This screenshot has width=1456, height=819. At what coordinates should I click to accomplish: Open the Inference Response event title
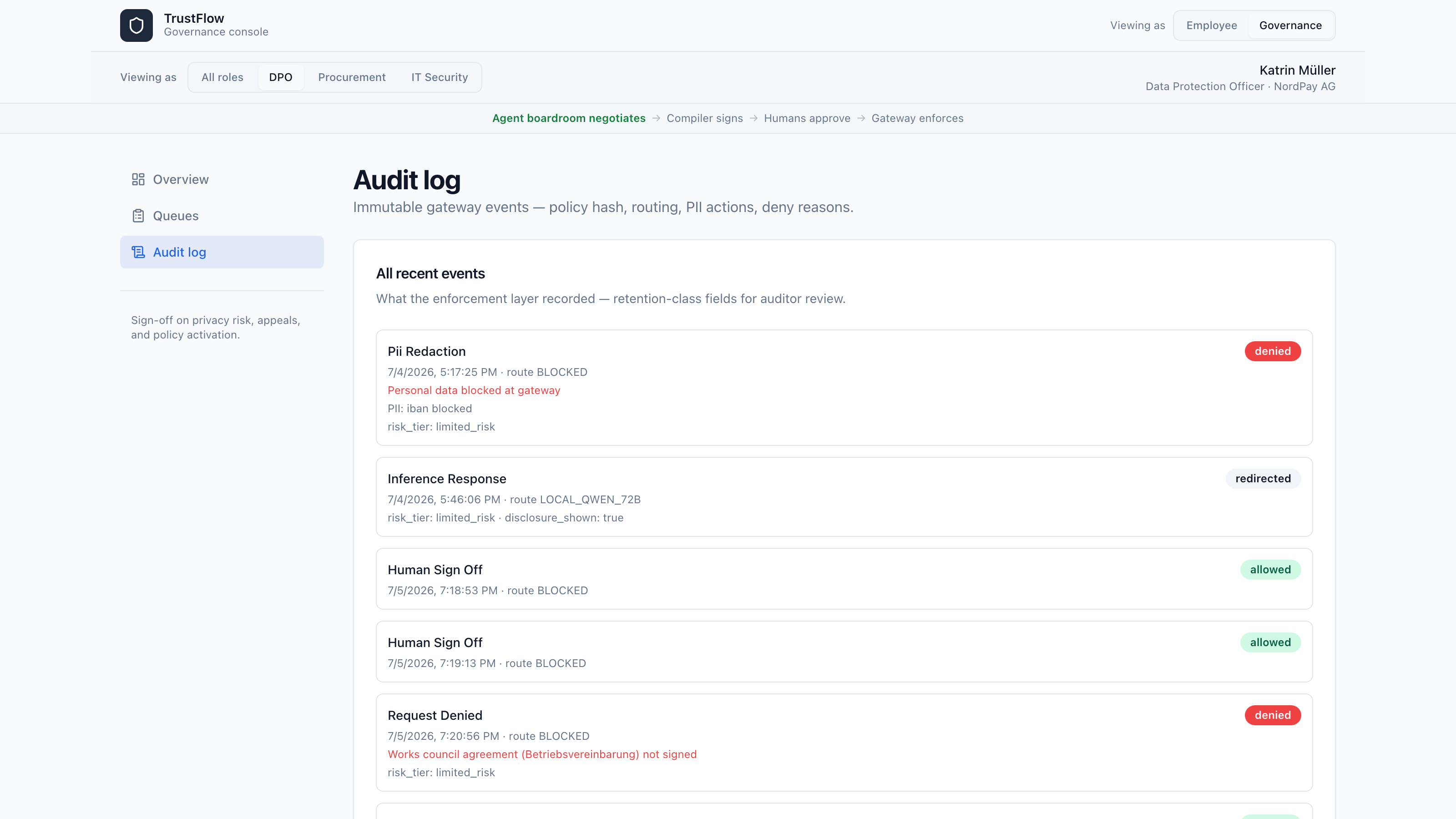(x=446, y=479)
